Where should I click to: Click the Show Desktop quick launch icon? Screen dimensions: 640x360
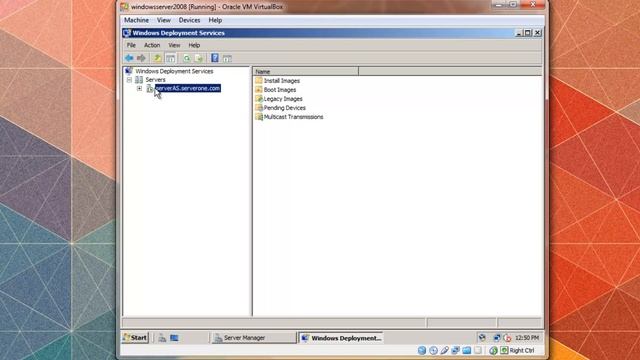click(x=174, y=338)
